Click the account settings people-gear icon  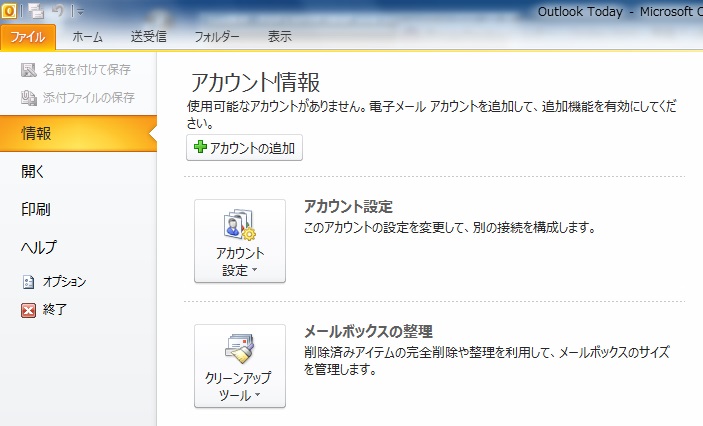pyautogui.click(x=240, y=224)
